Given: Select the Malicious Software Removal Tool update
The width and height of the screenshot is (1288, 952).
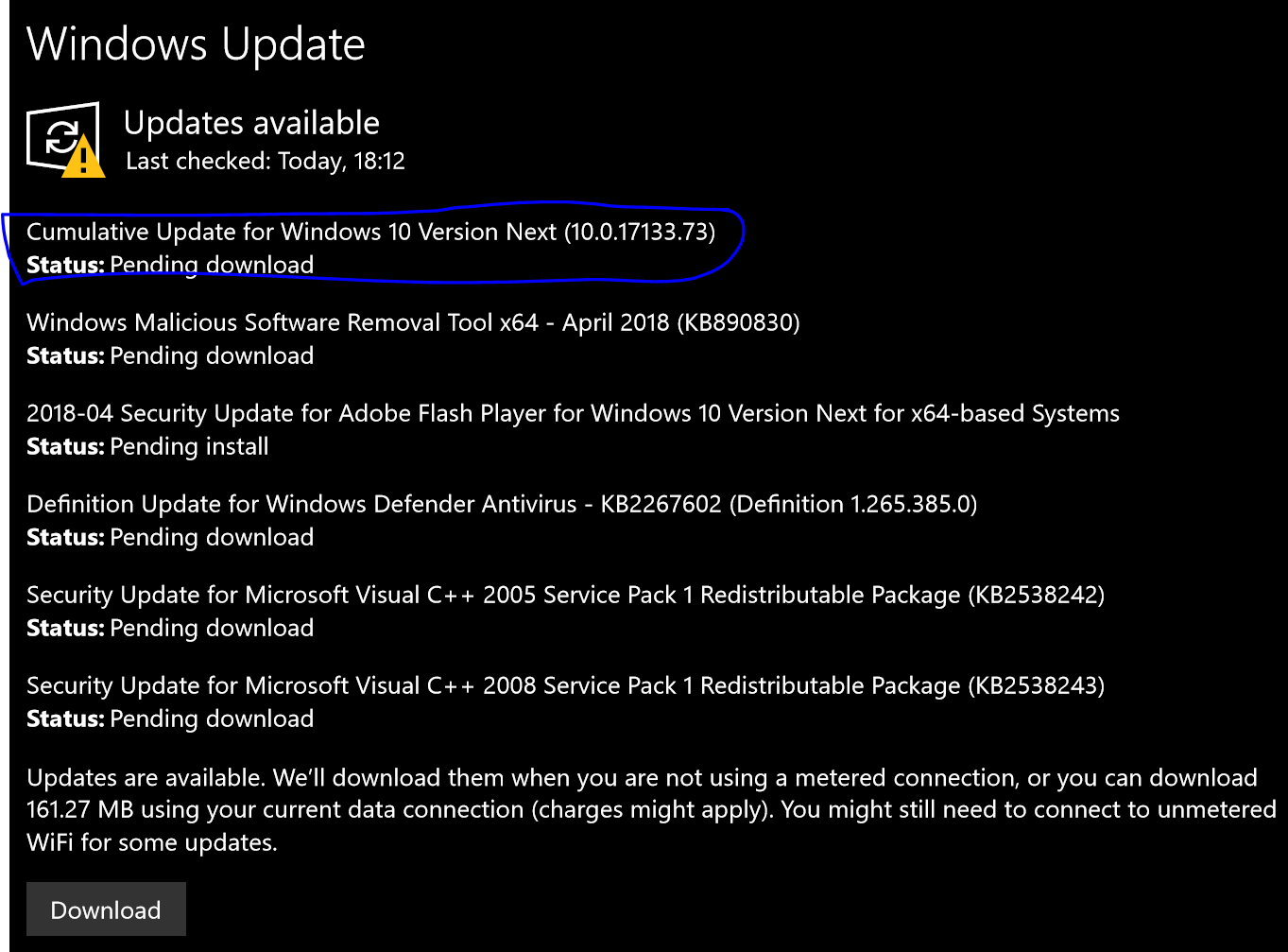Looking at the screenshot, I should (413, 322).
